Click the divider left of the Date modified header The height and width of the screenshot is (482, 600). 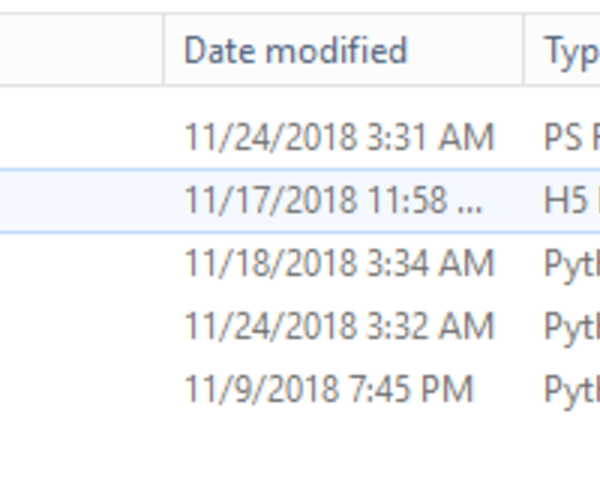(164, 50)
